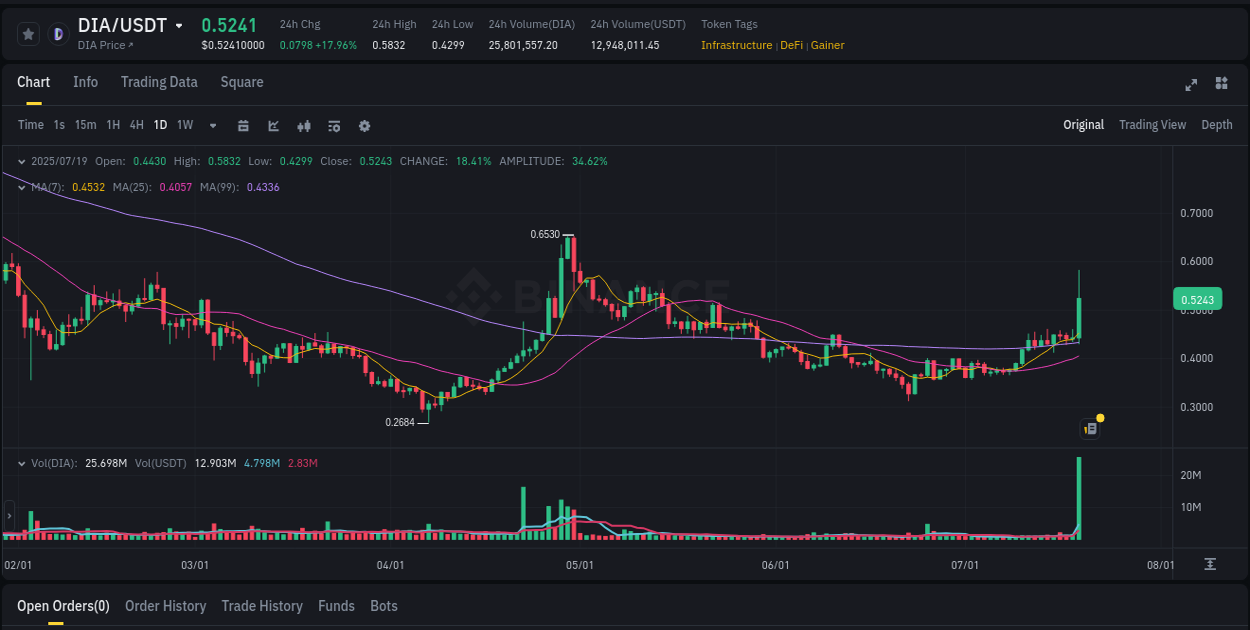Open the drawing tools line chart icon
The width and height of the screenshot is (1250, 630).
273,126
